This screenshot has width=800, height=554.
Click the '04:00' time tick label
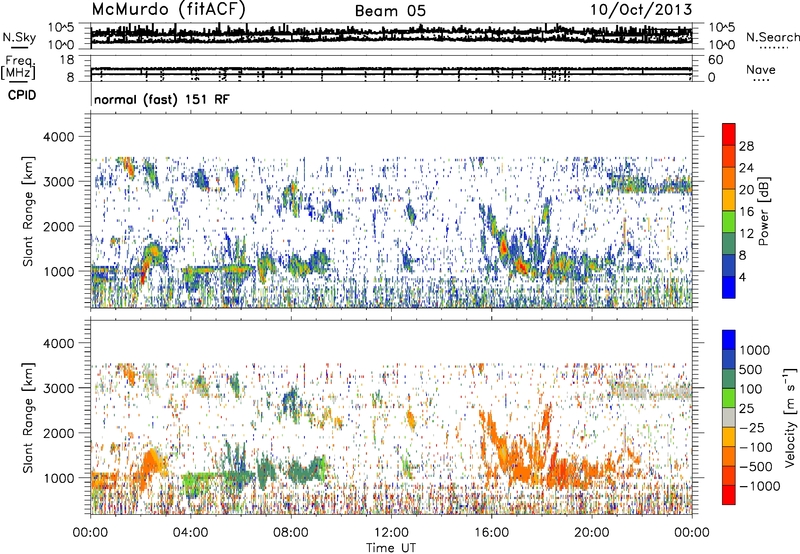point(190,533)
